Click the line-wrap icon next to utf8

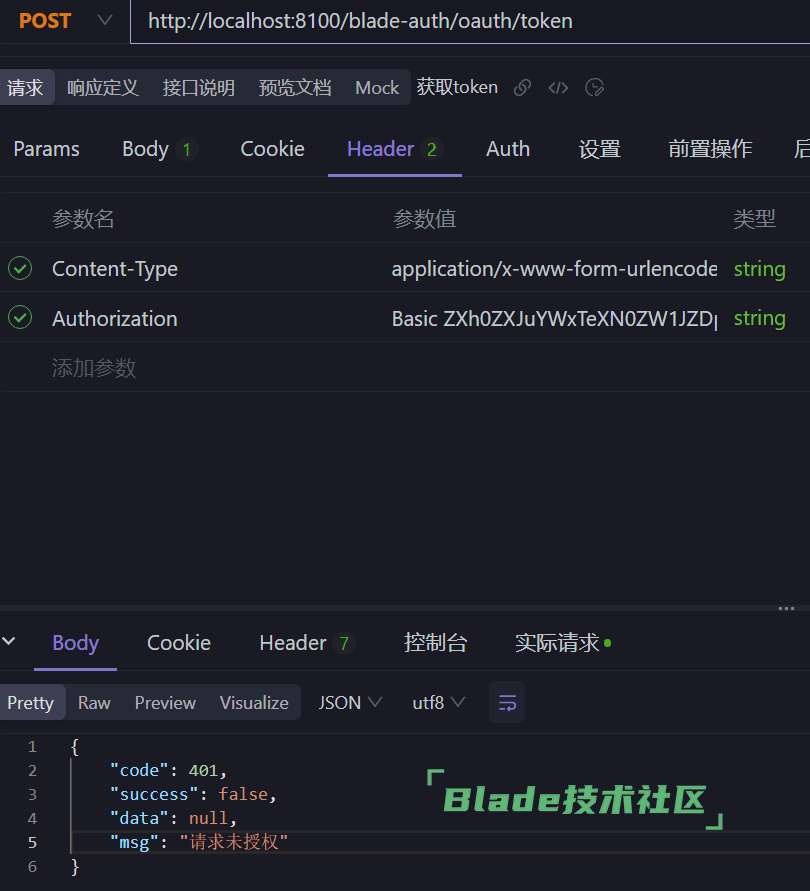(507, 702)
